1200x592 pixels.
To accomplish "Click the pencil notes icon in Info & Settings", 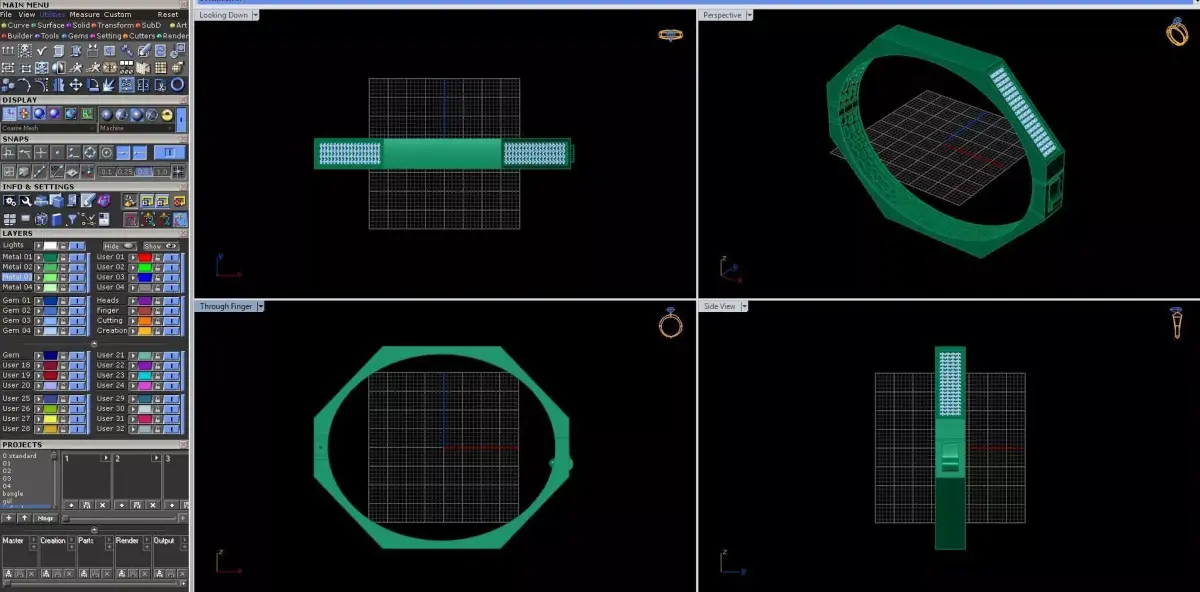I will coord(88,200).
